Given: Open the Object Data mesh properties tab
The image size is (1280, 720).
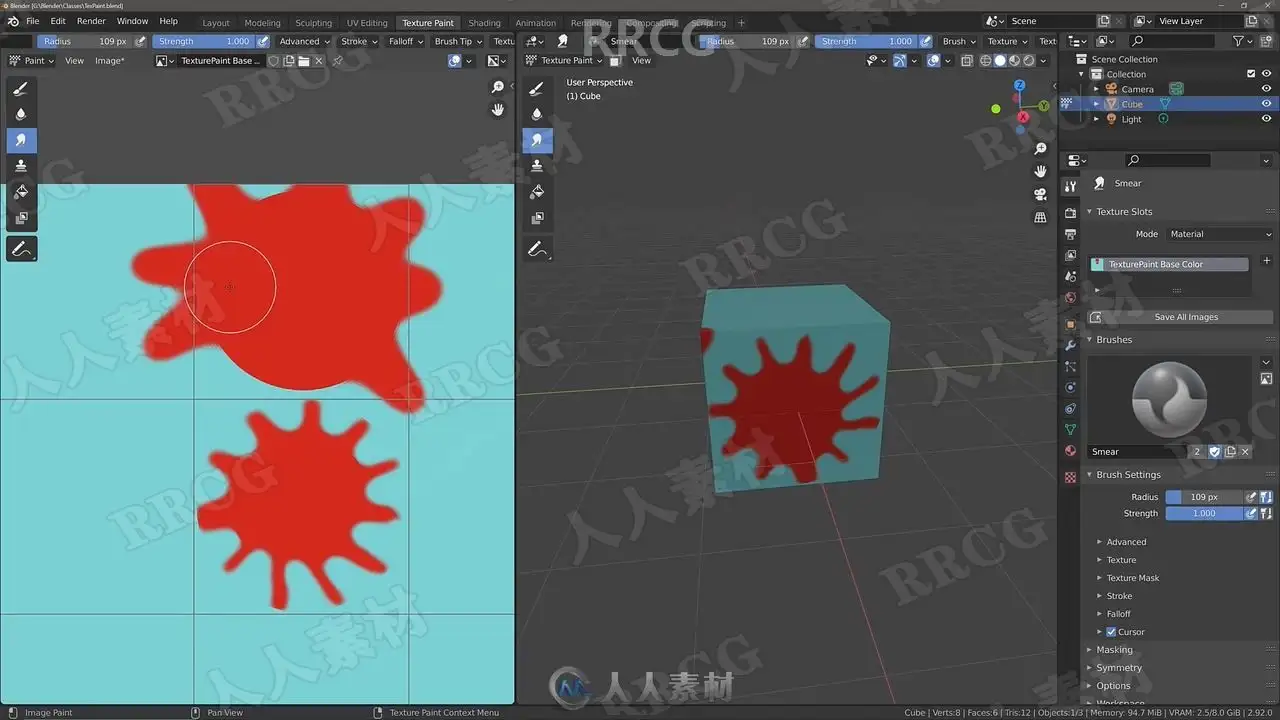Looking at the screenshot, I should click(1071, 430).
